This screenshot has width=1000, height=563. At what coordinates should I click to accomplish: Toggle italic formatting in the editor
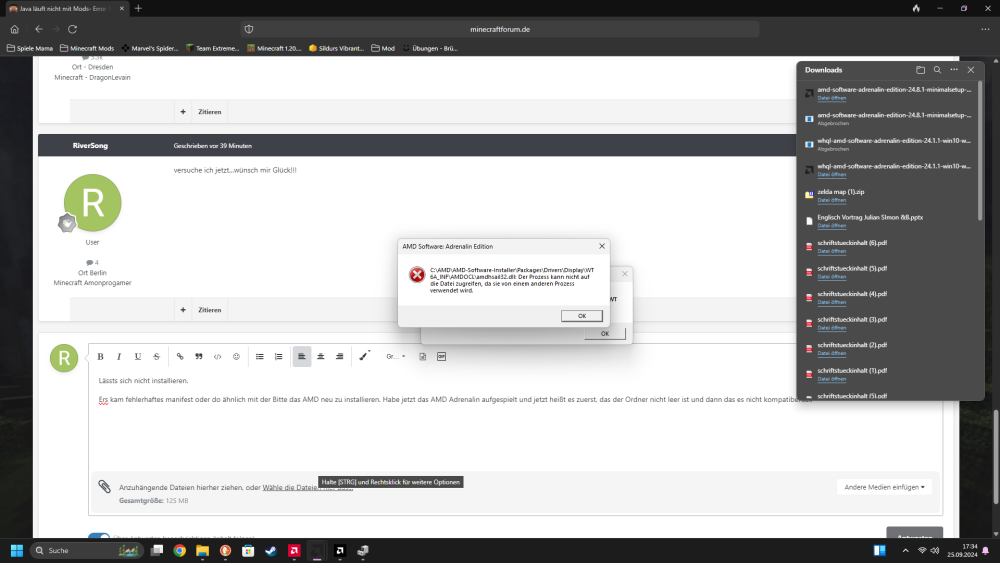tap(119, 356)
